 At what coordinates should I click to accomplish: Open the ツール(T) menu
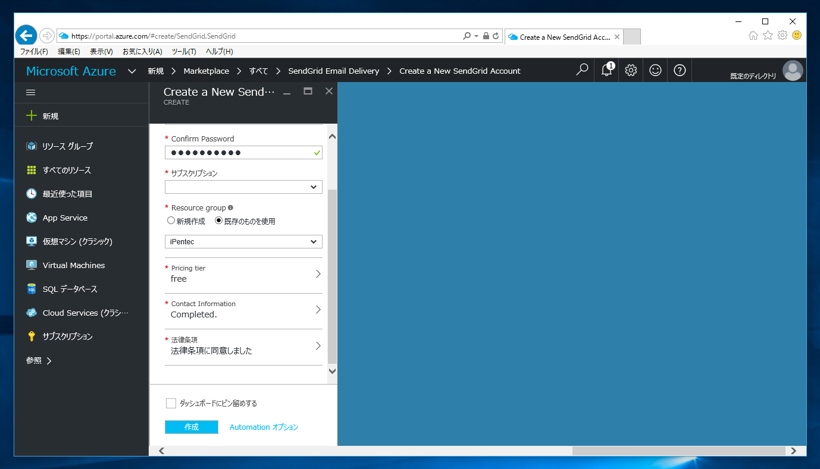184,51
